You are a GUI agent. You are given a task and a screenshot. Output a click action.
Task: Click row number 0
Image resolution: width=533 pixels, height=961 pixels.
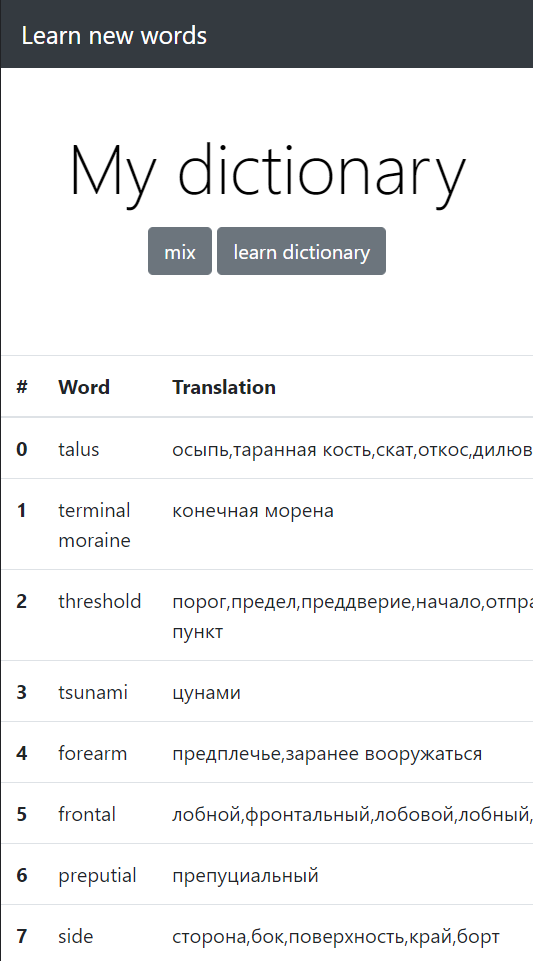(x=21, y=449)
